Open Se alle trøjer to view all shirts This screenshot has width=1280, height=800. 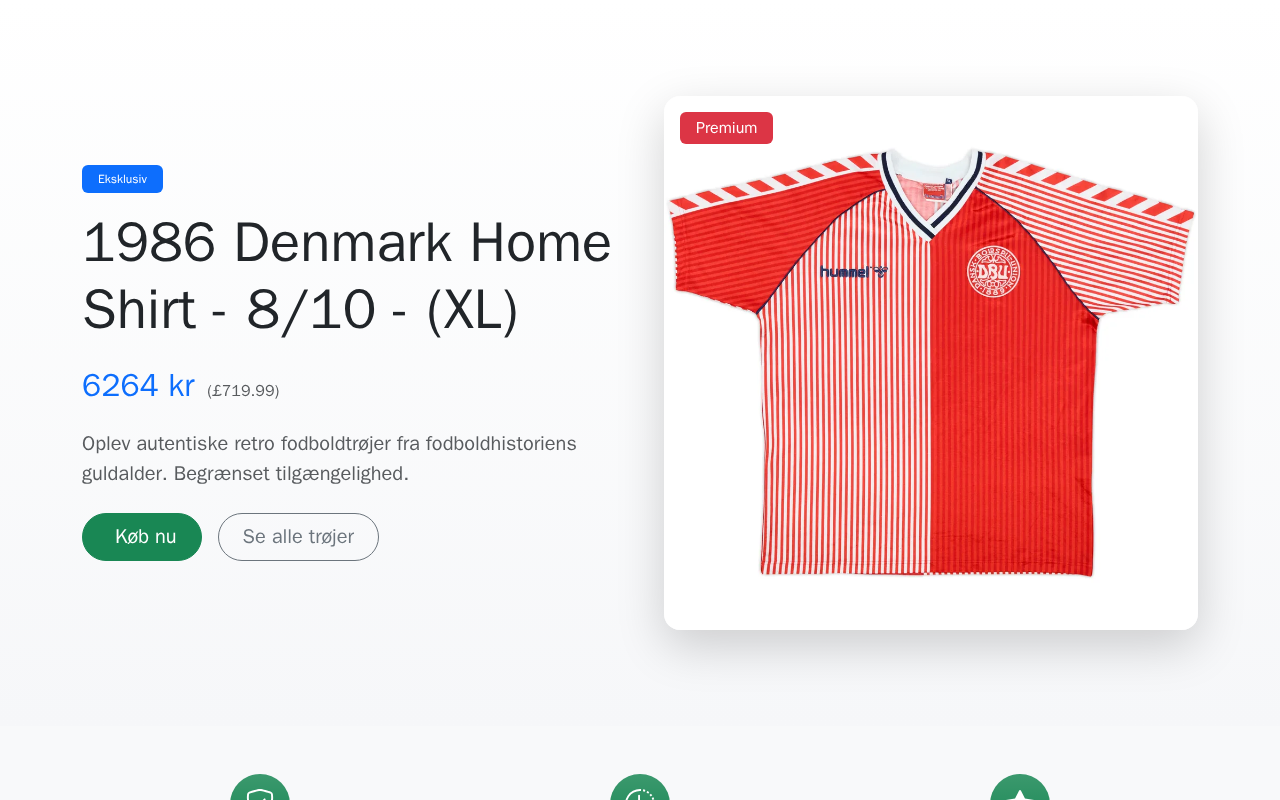[298, 537]
